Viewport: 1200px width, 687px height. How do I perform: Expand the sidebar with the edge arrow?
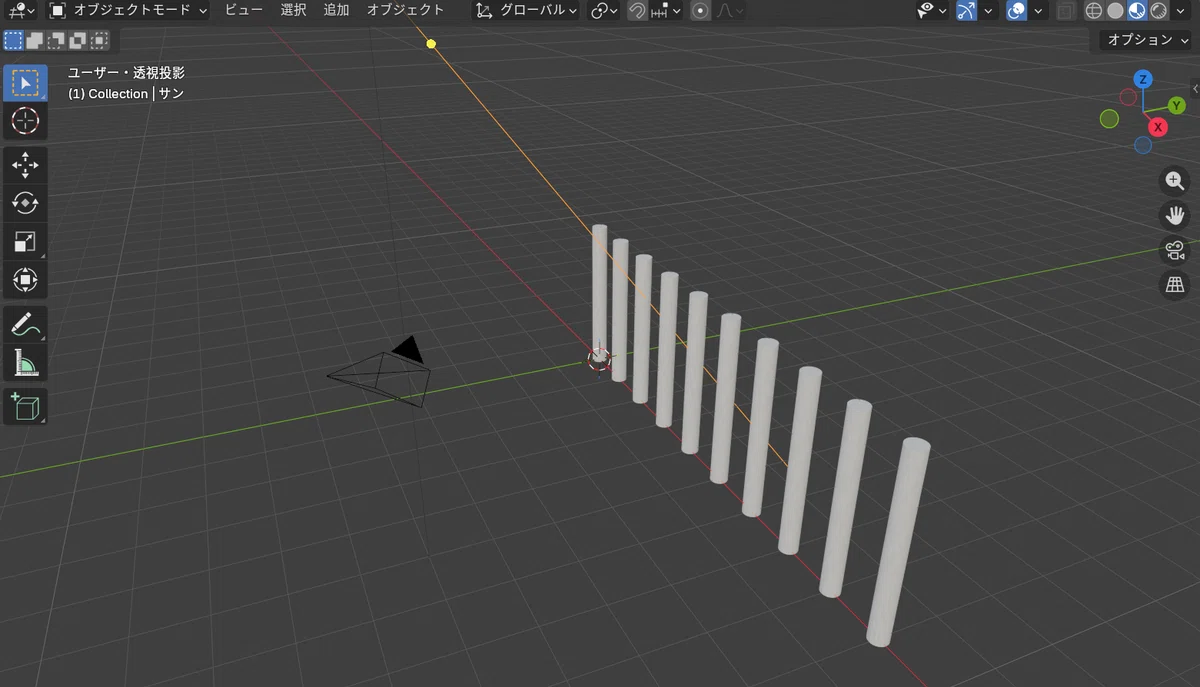coord(1195,88)
